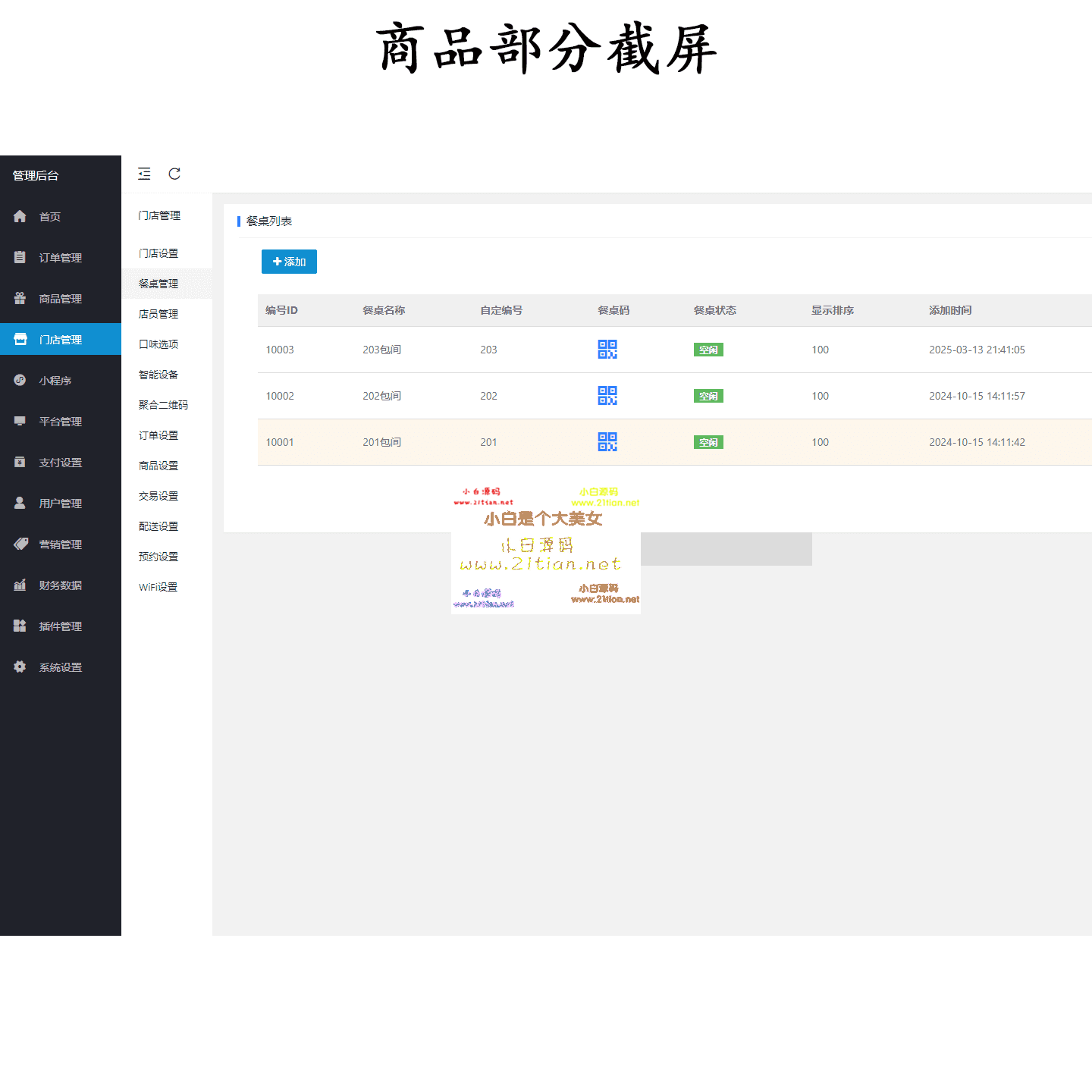
Task: Open QR code for table 203包间
Action: (x=607, y=350)
